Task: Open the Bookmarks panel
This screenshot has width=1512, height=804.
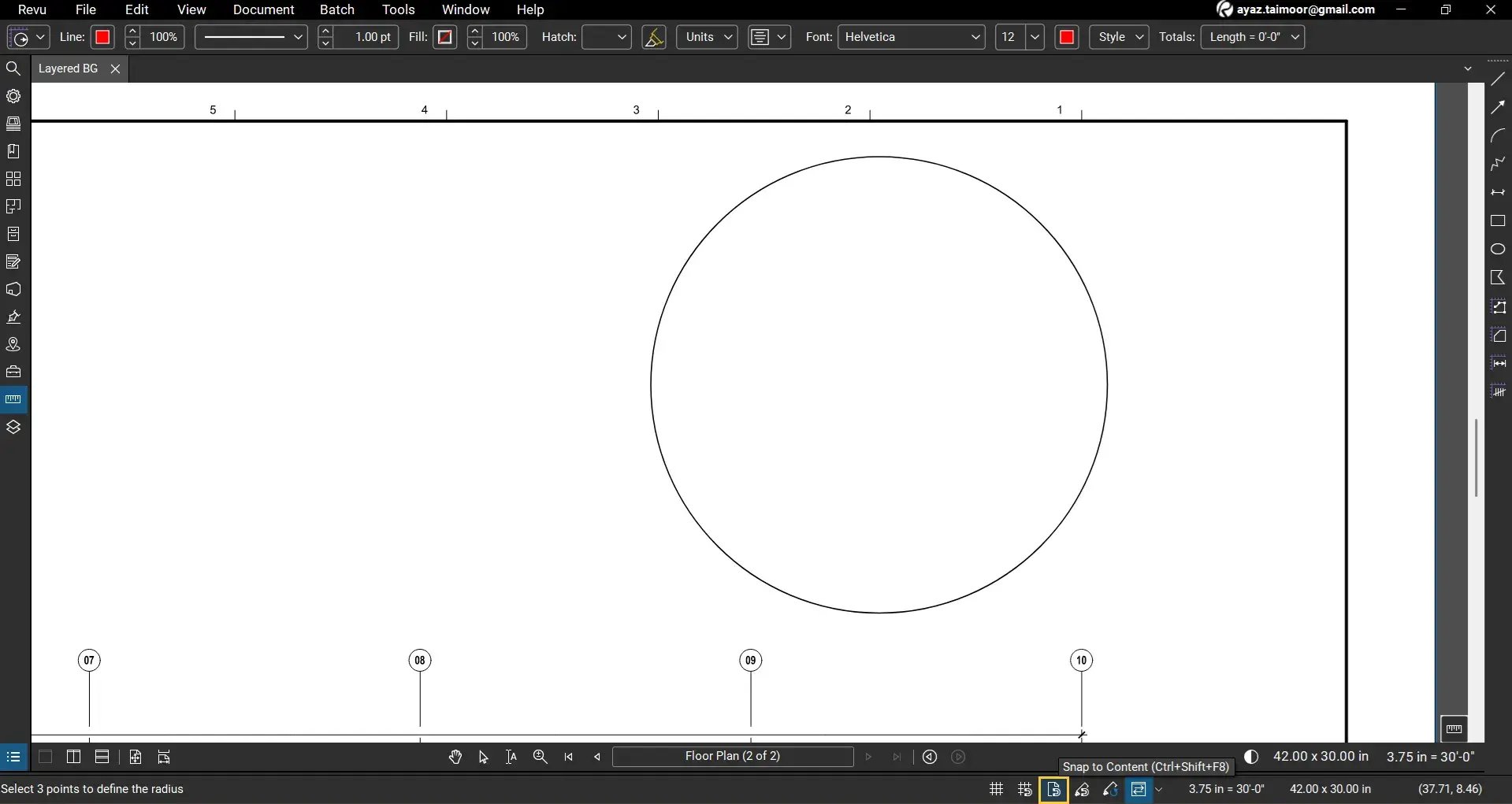Action: (13, 150)
